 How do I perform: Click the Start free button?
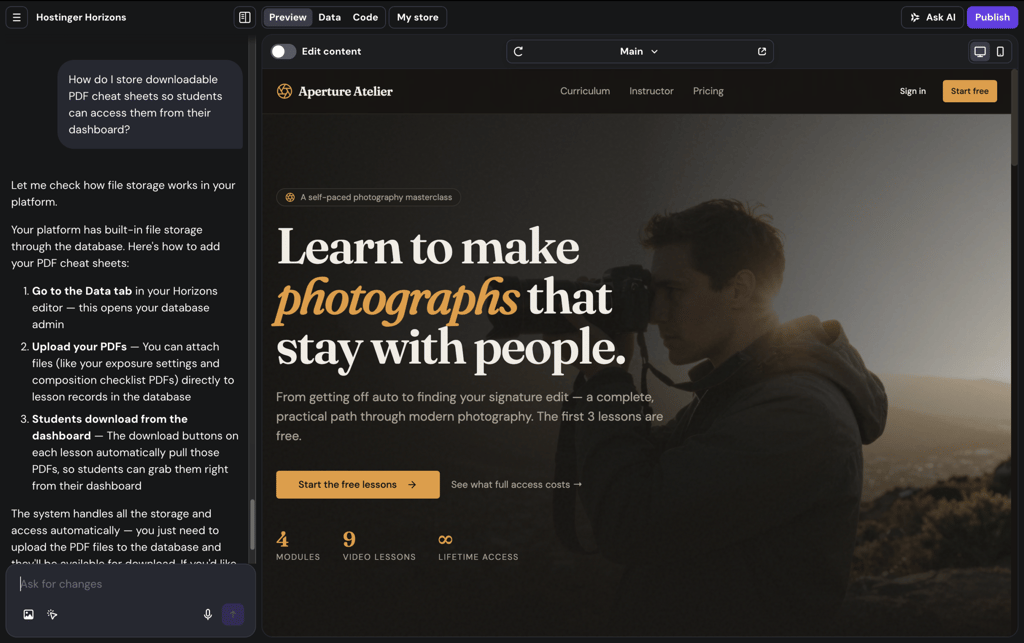[969, 91]
